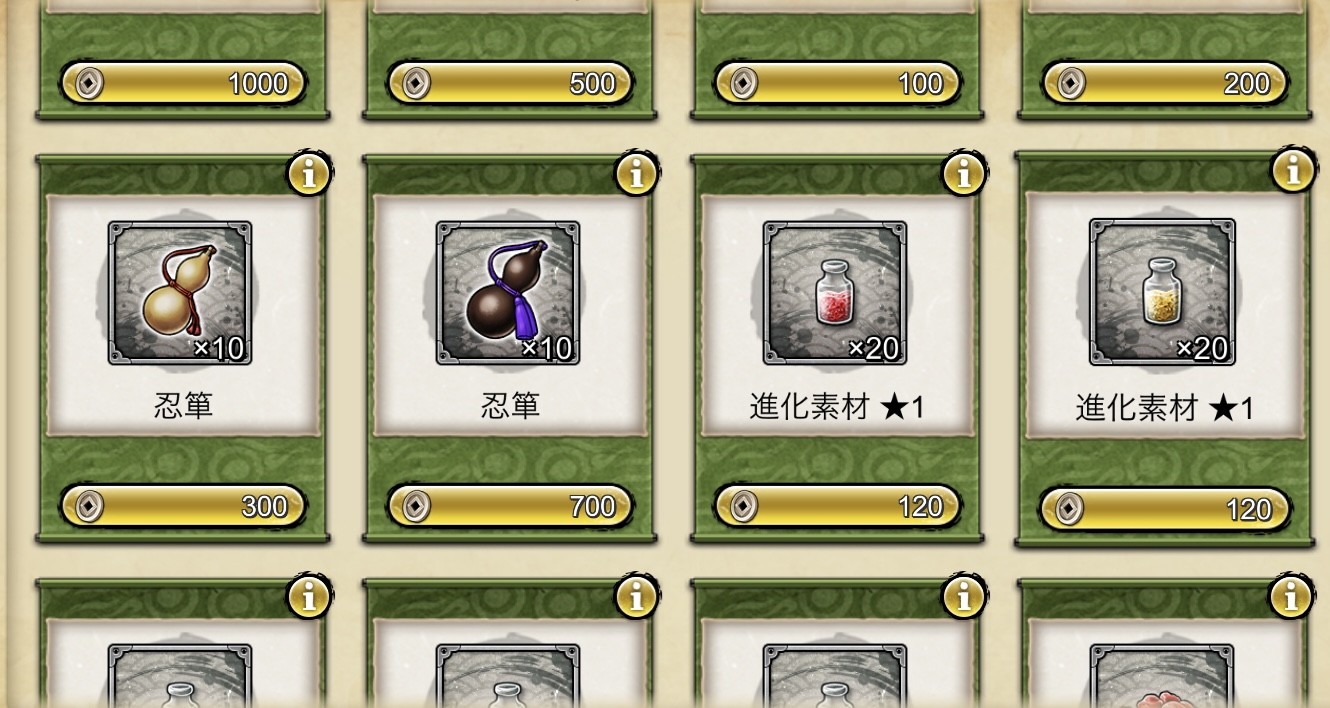Viewport: 1330px width, 708px height.
Task: Buy black gourd for 700 coins
Action: [x=511, y=506]
